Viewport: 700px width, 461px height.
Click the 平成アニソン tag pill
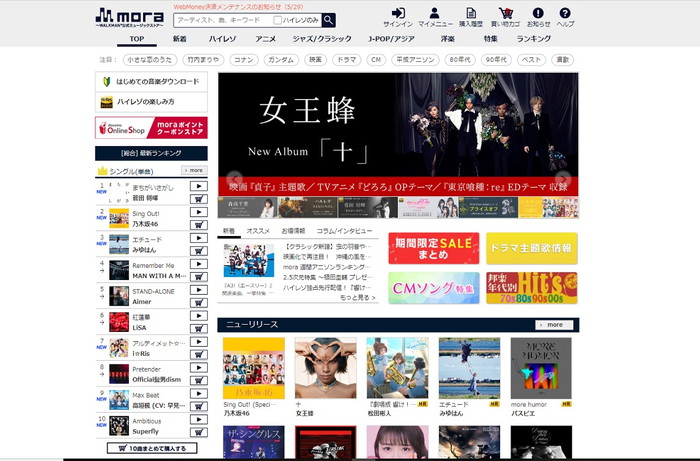415,60
